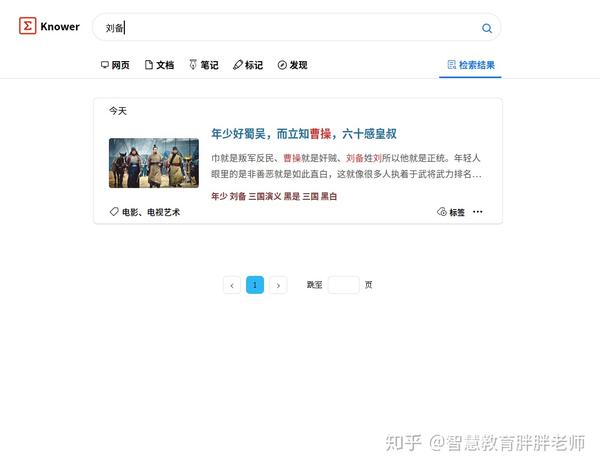Select page 1 in pagination
The image size is (600, 467).
(255, 285)
